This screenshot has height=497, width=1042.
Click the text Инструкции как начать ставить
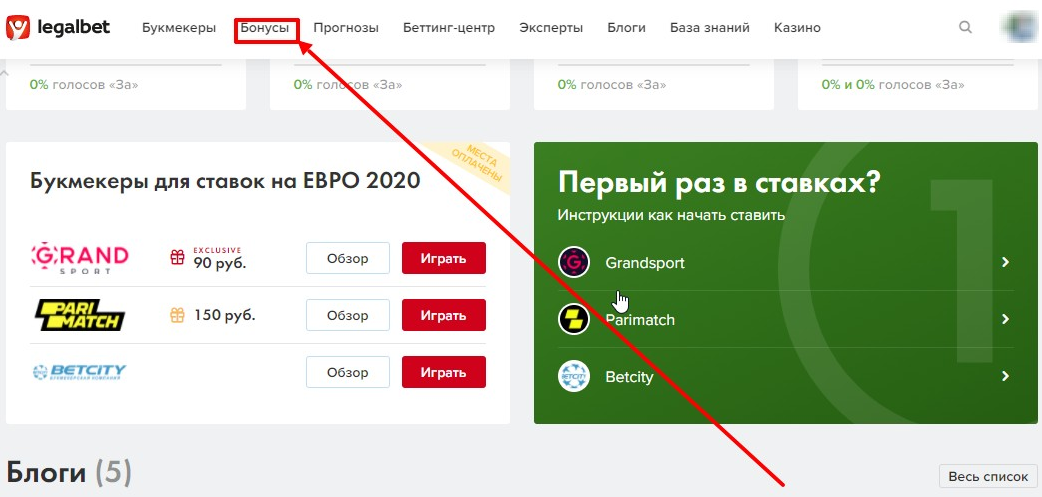(672, 215)
